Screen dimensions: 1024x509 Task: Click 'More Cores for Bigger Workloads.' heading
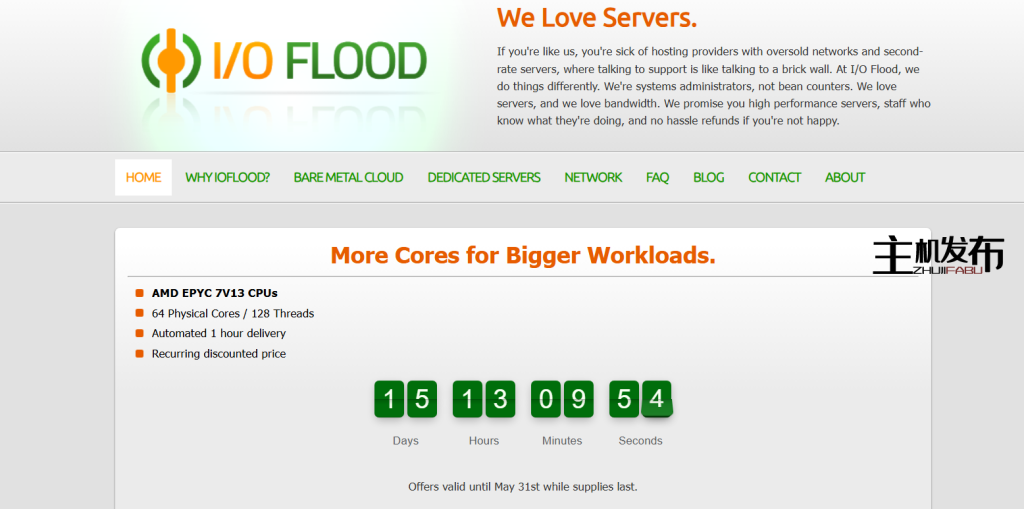(523, 255)
